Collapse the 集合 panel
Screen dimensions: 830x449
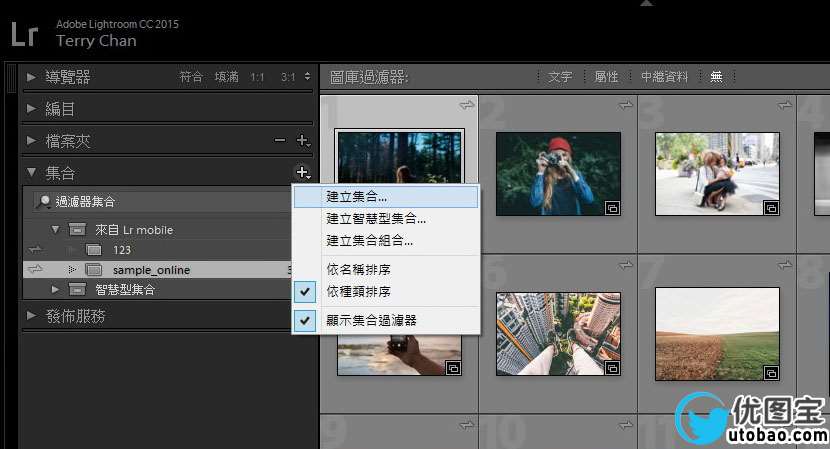31,172
